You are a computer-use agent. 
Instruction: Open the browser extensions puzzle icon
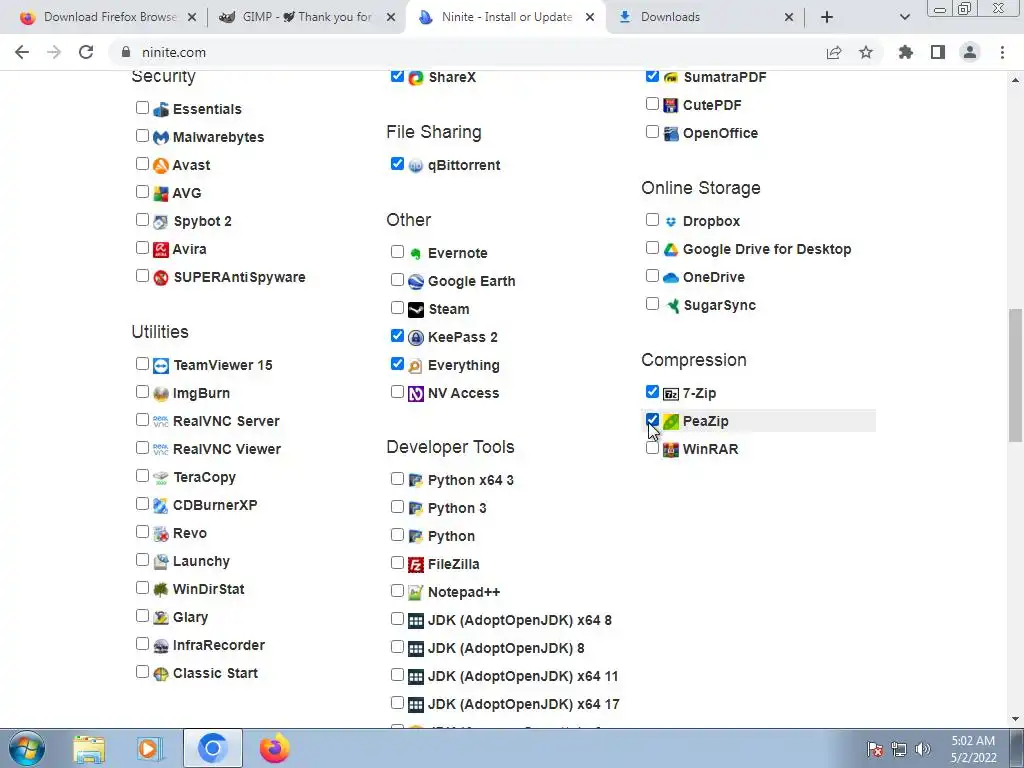906,52
